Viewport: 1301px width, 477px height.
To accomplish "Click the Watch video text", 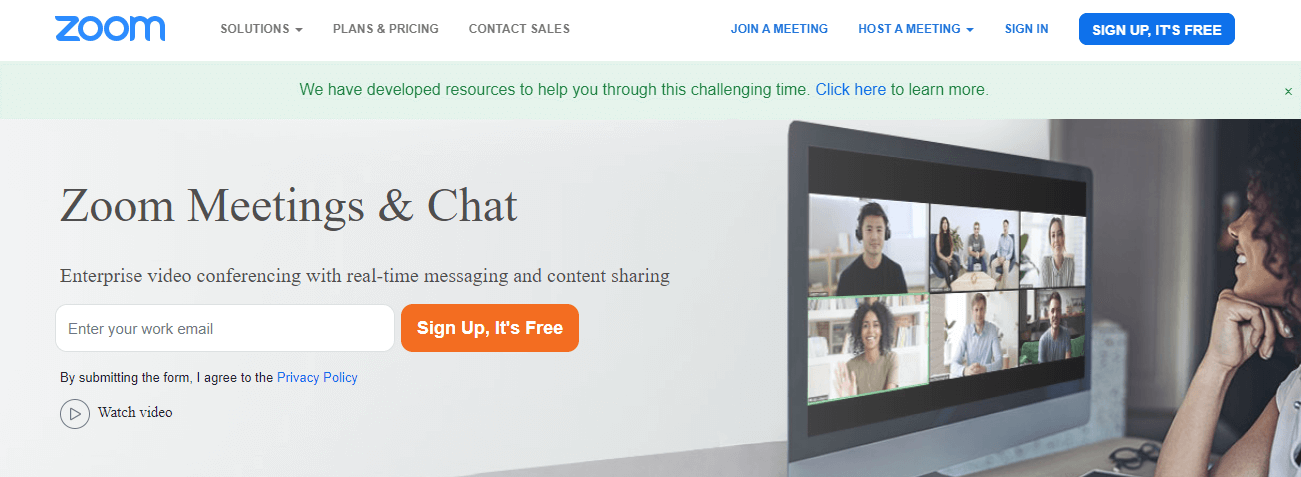I will (x=135, y=412).
